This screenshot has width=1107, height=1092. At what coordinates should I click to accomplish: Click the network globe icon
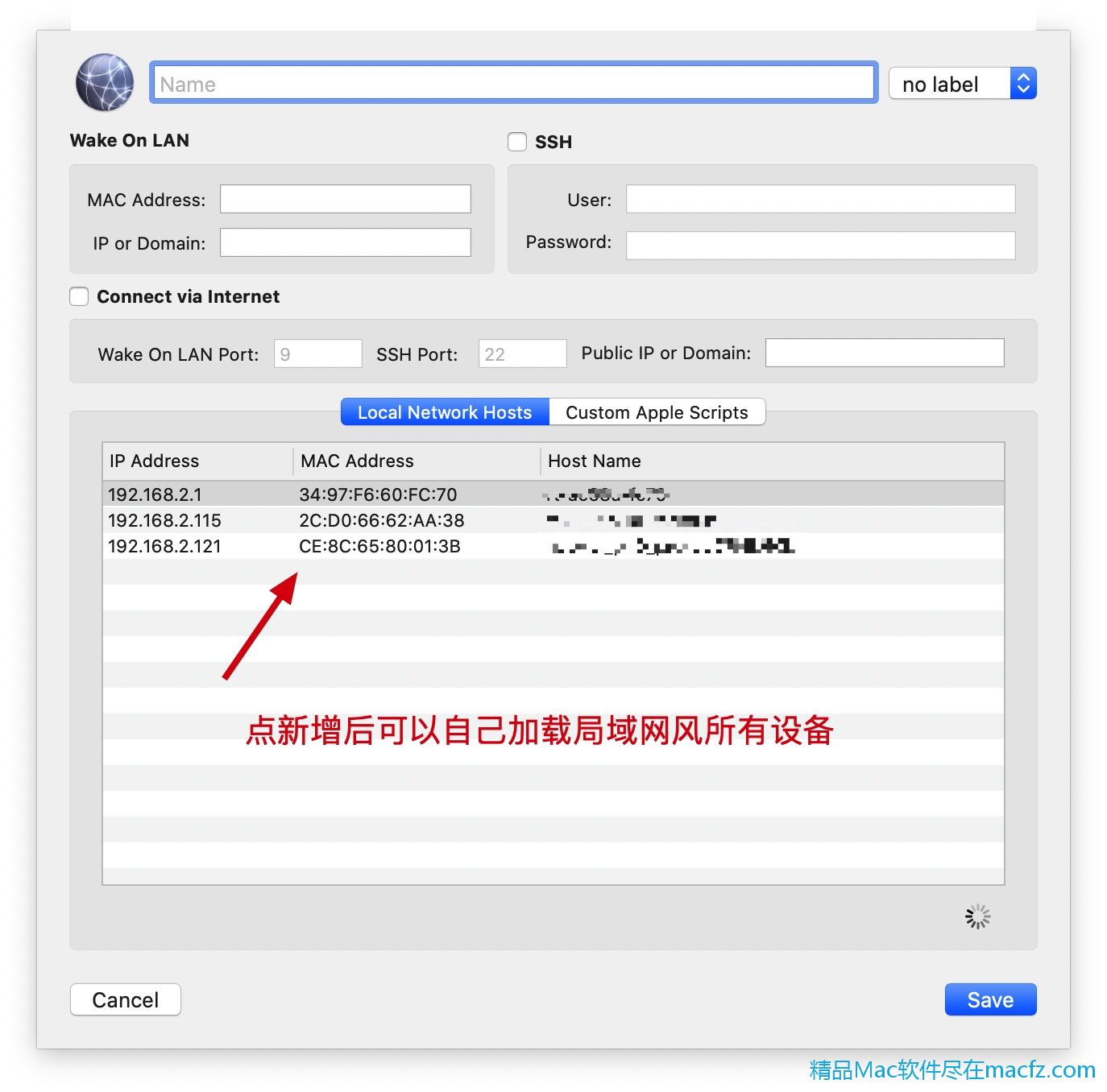[x=105, y=83]
